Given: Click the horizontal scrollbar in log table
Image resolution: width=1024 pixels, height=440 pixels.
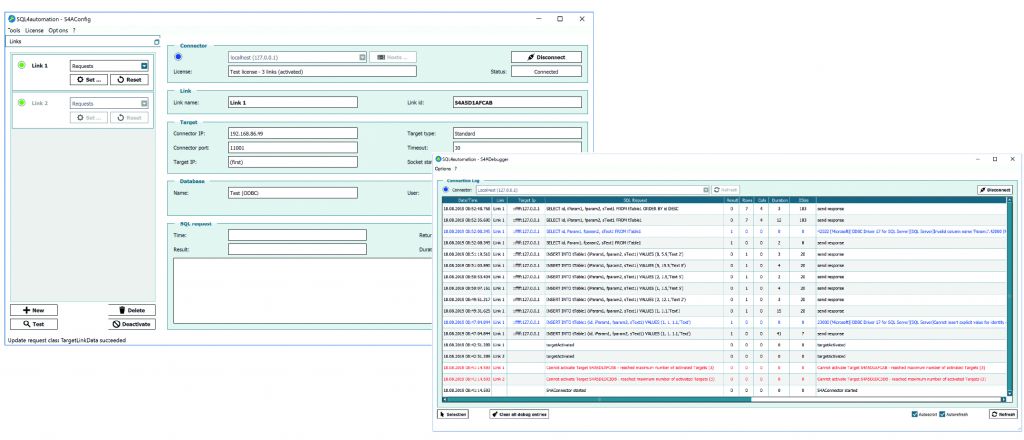Looking at the screenshot, I should (598, 399).
